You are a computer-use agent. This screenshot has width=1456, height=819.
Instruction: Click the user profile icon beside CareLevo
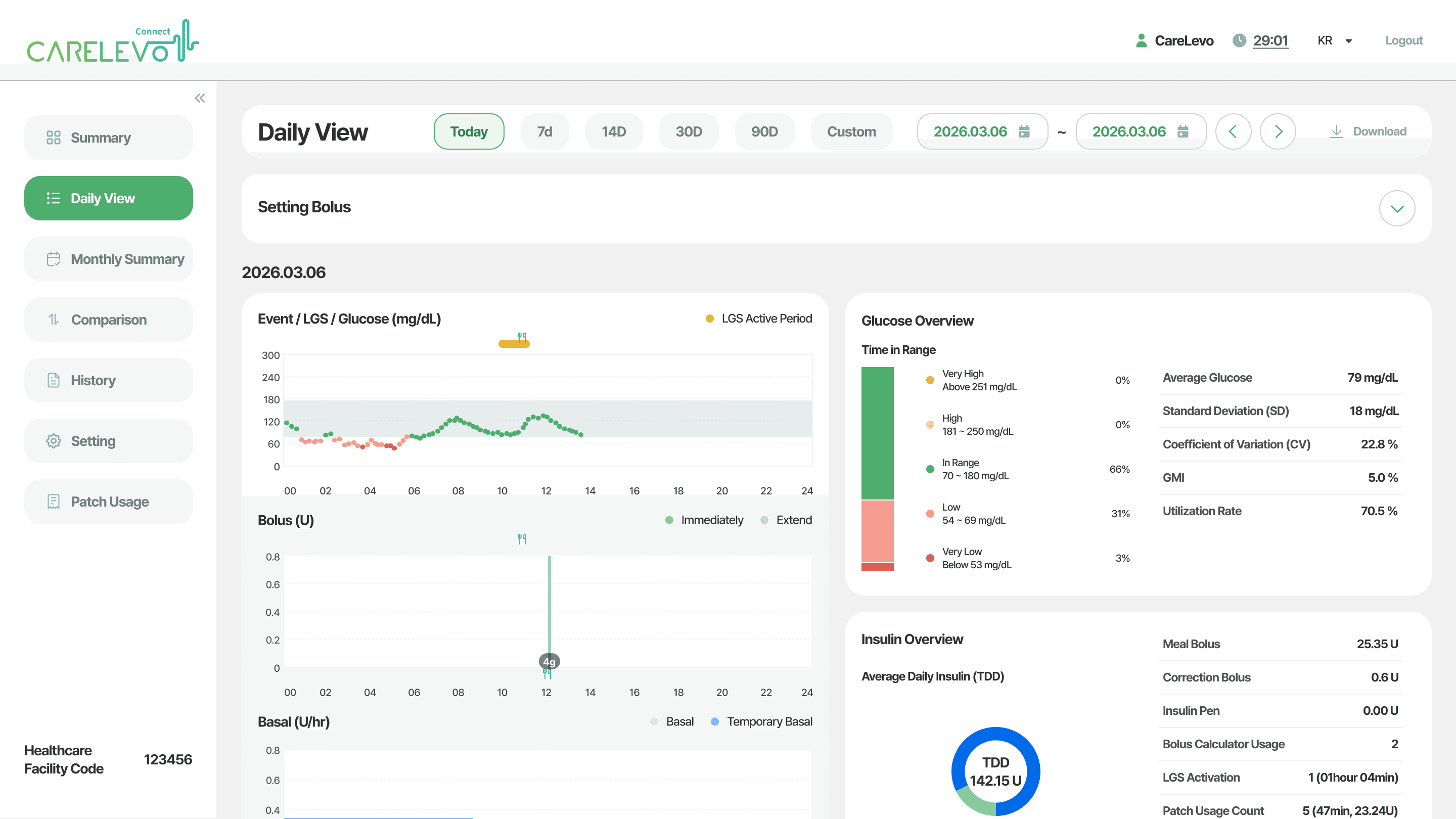point(1141,40)
